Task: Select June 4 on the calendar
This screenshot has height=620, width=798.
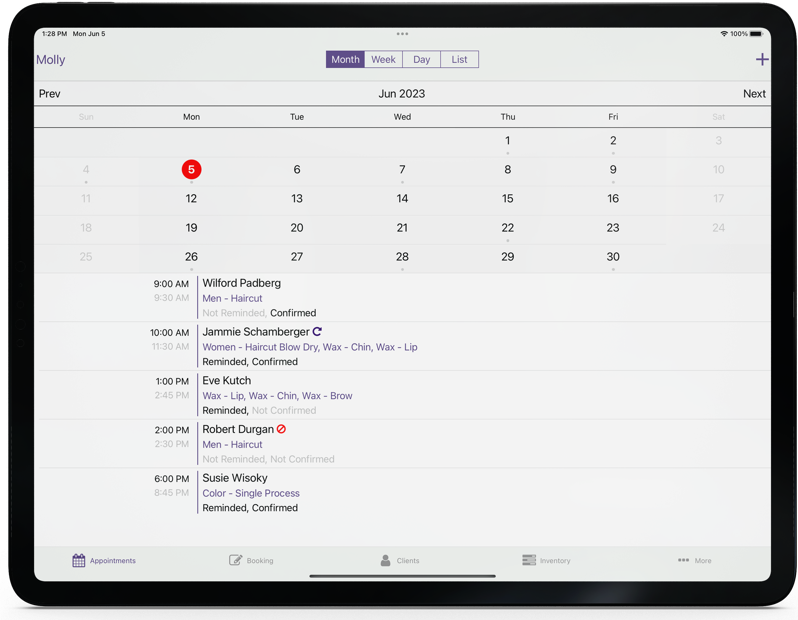Action: pyautogui.click(x=86, y=170)
